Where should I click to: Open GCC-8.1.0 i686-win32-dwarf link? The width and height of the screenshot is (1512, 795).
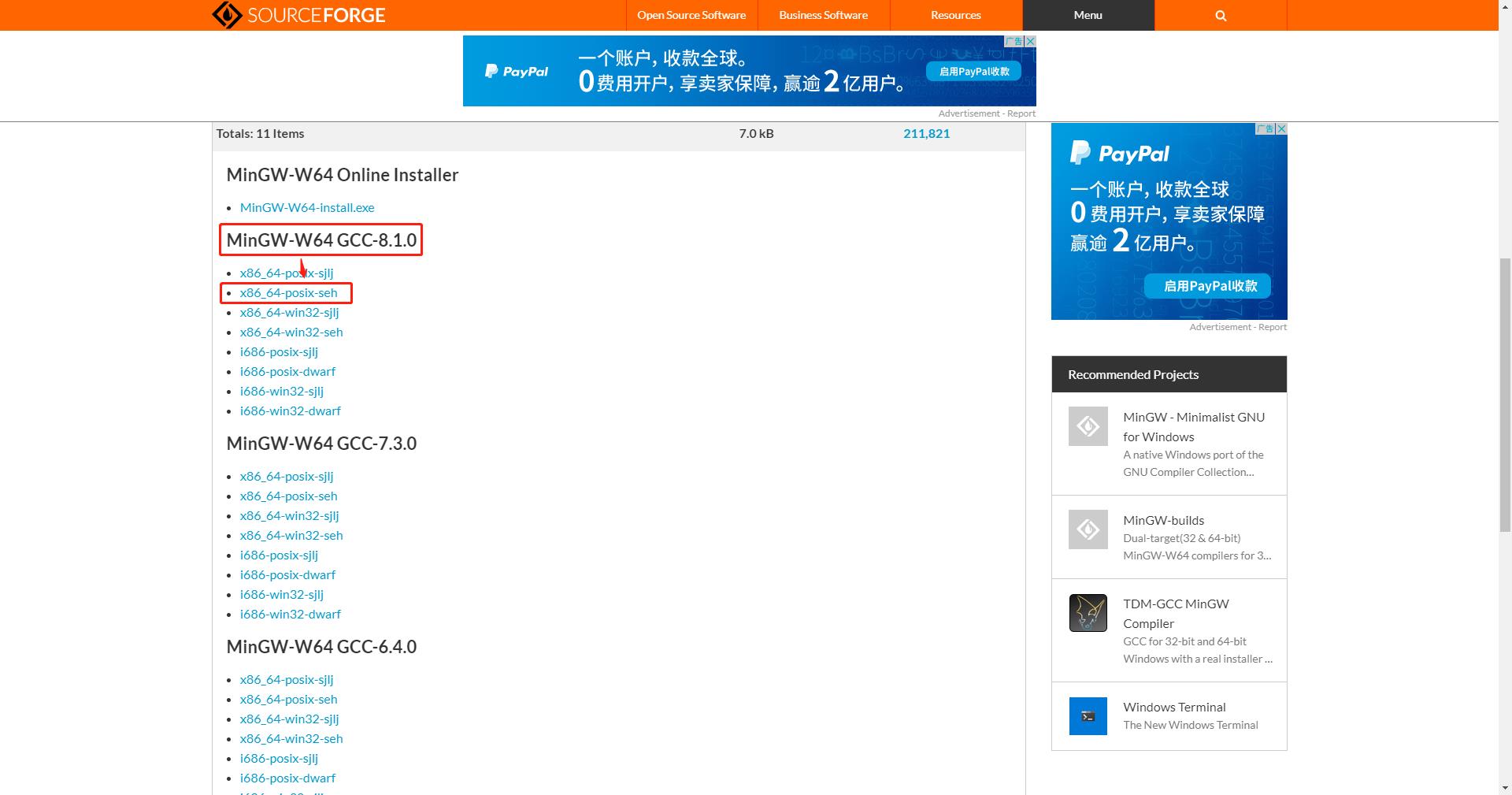pos(291,411)
